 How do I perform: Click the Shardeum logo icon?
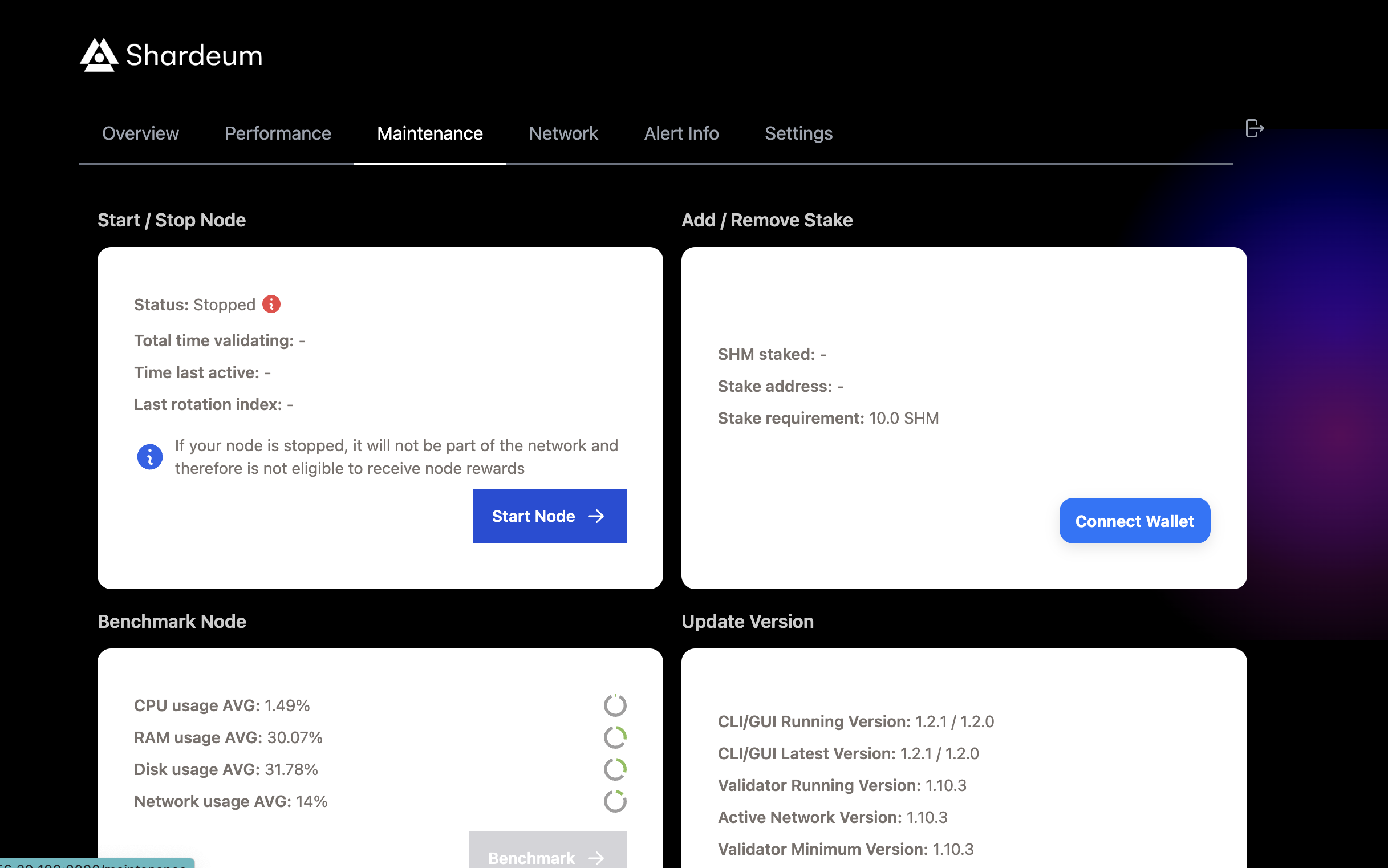[x=99, y=55]
